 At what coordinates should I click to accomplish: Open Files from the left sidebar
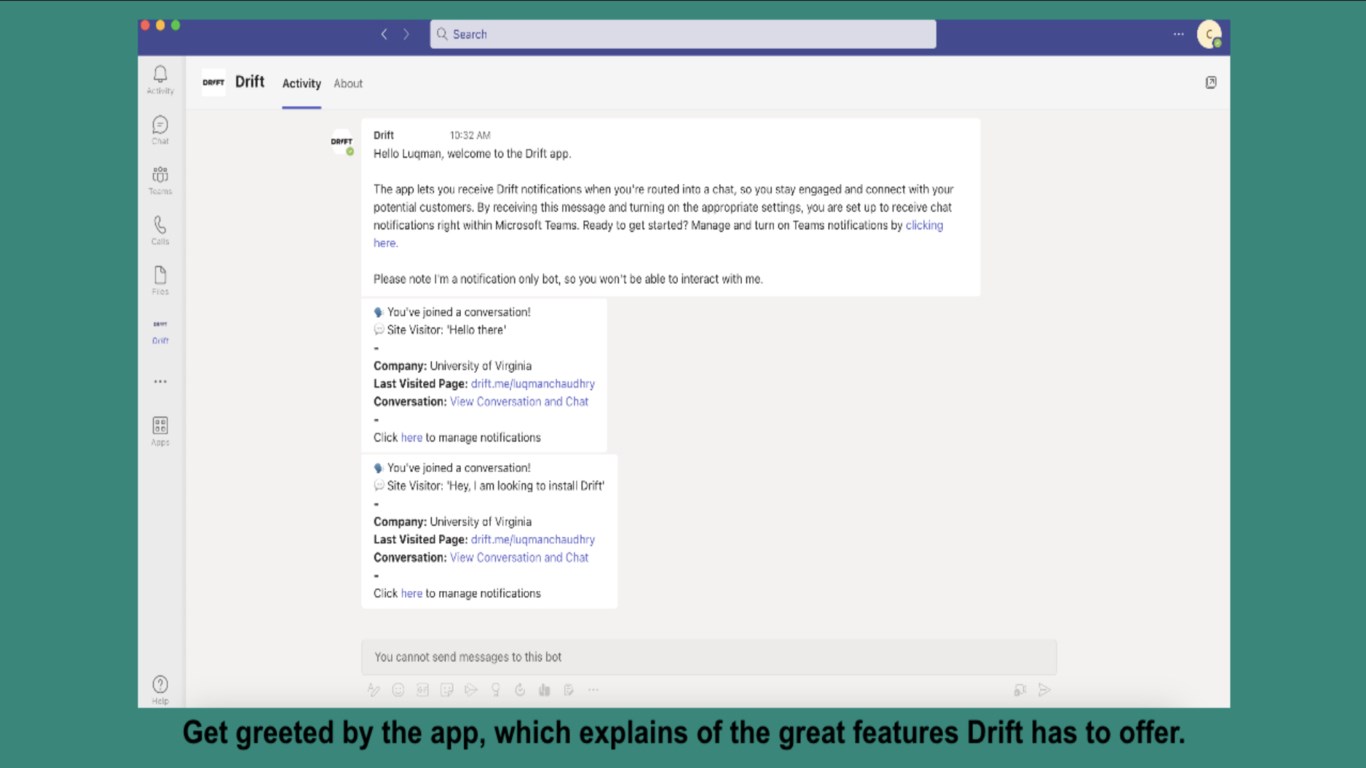[160, 280]
